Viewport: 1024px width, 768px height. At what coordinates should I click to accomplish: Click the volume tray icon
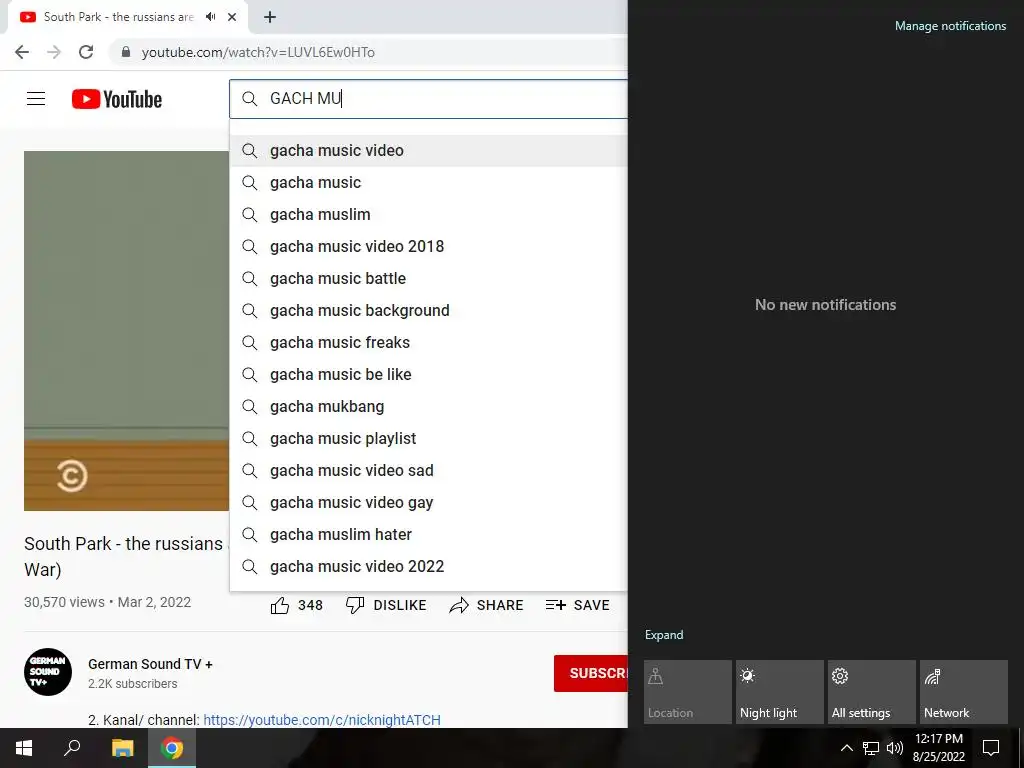pos(895,748)
